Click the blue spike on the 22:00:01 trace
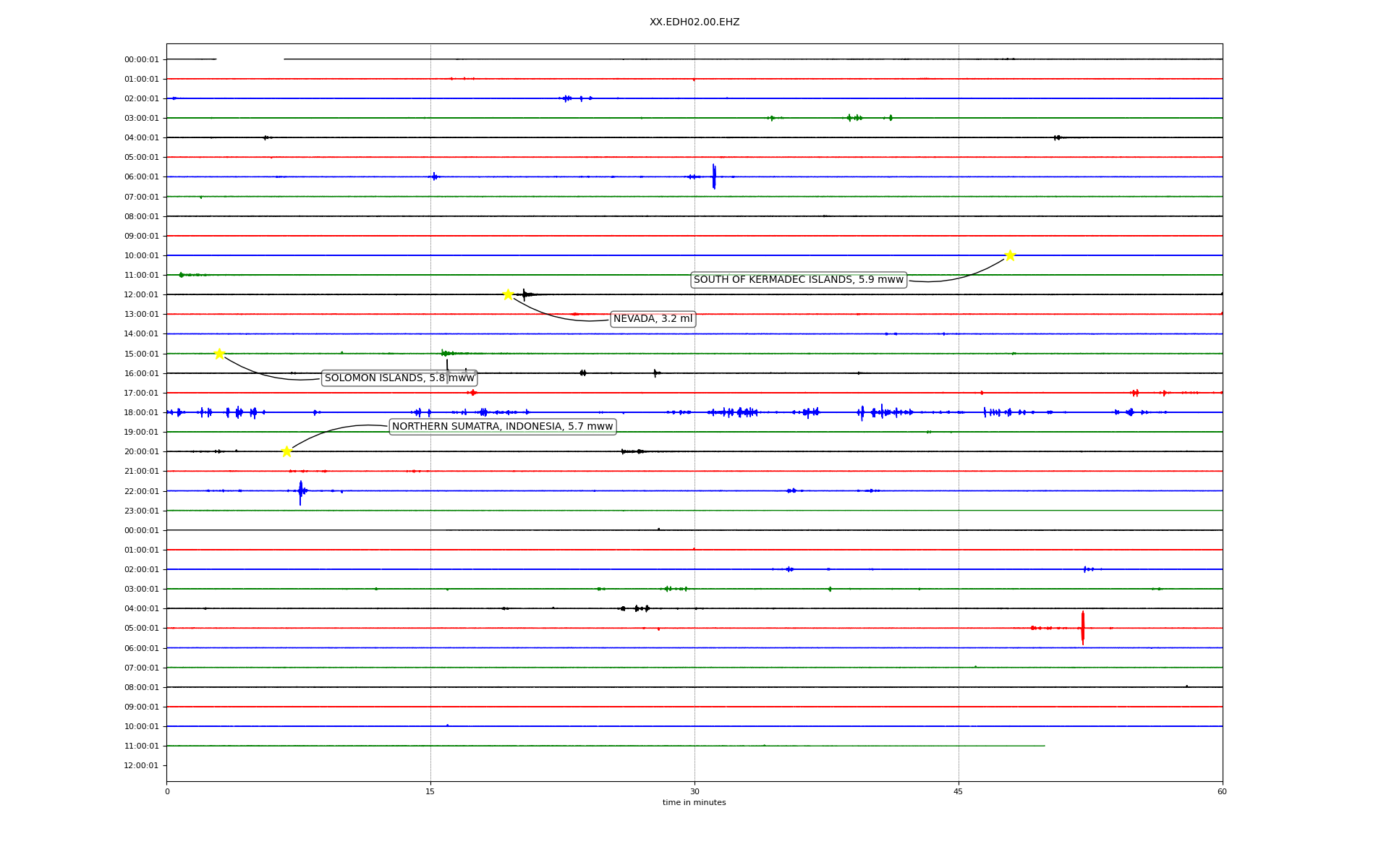Image resolution: width=1389 pixels, height=868 pixels. pyautogui.click(x=300, y=491)
